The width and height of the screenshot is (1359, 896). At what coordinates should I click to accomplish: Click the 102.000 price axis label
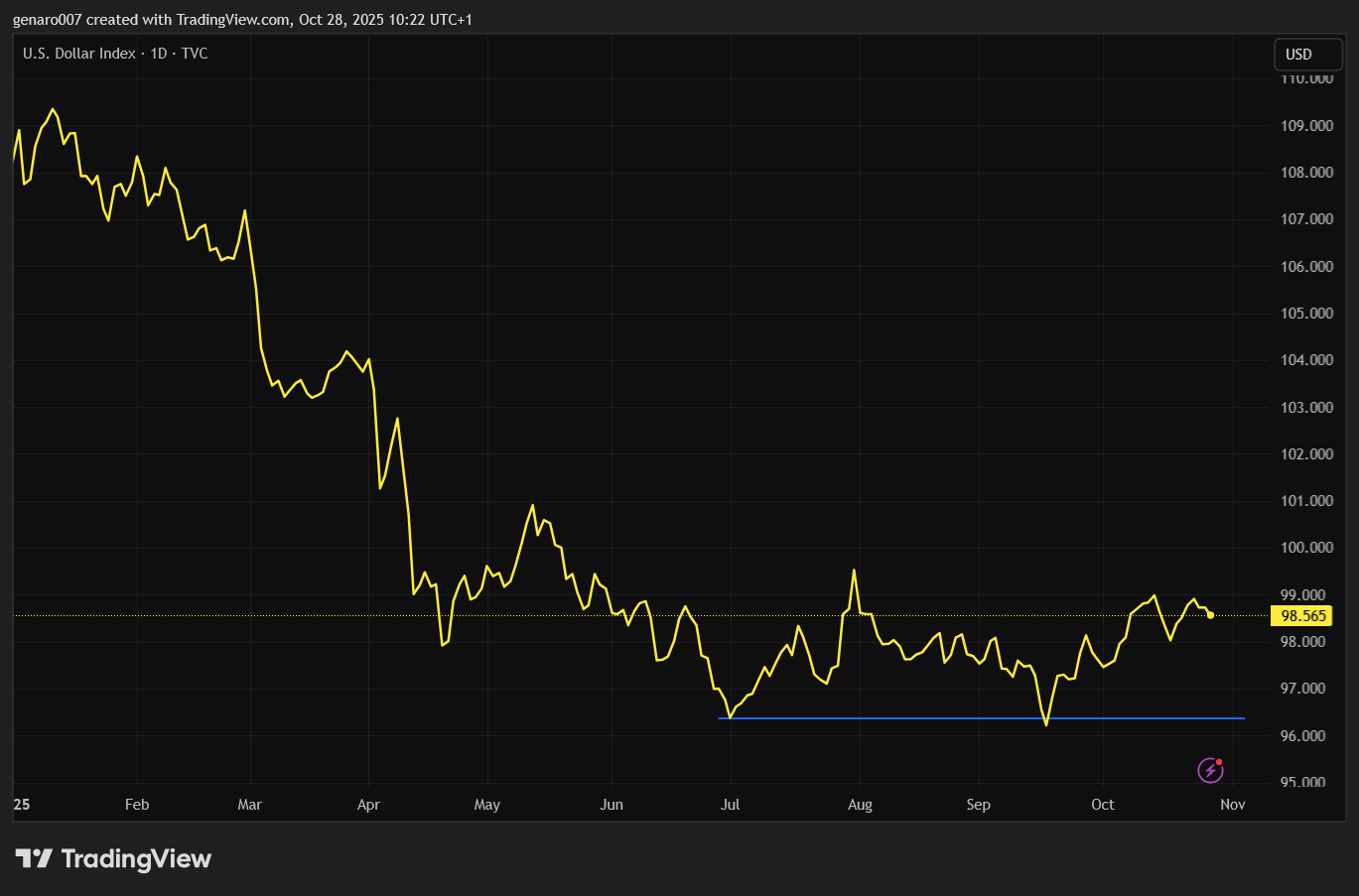click(x=1306, y=454)
